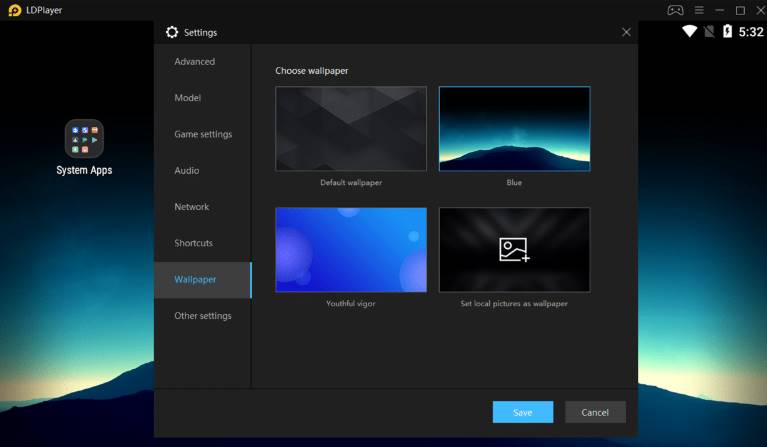
Task: Select the Network tab
Action: (192, 207)
